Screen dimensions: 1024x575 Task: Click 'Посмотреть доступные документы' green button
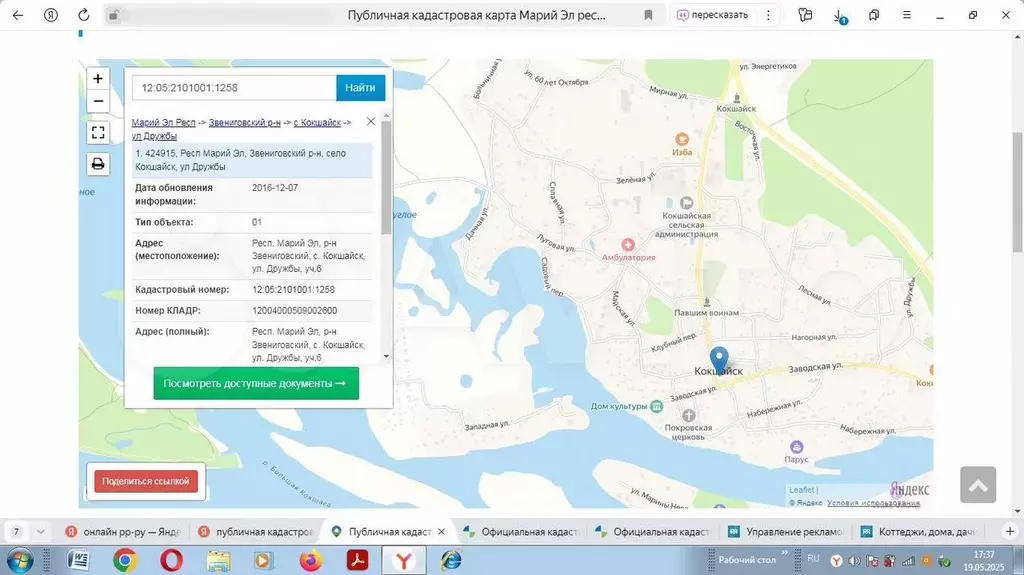[256, 384]
